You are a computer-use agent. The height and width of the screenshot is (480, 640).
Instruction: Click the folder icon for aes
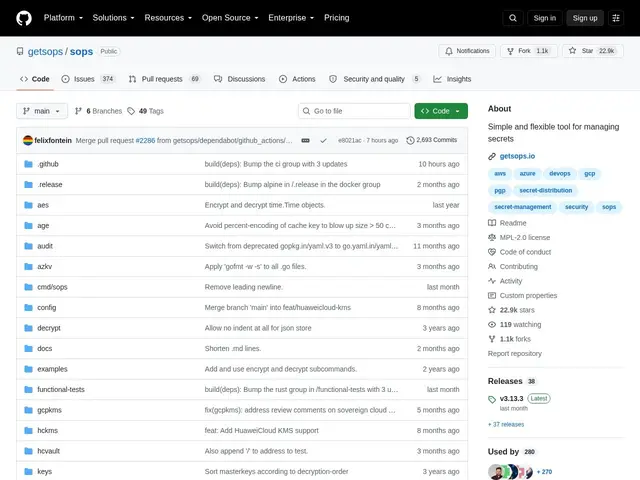point(28,205)
